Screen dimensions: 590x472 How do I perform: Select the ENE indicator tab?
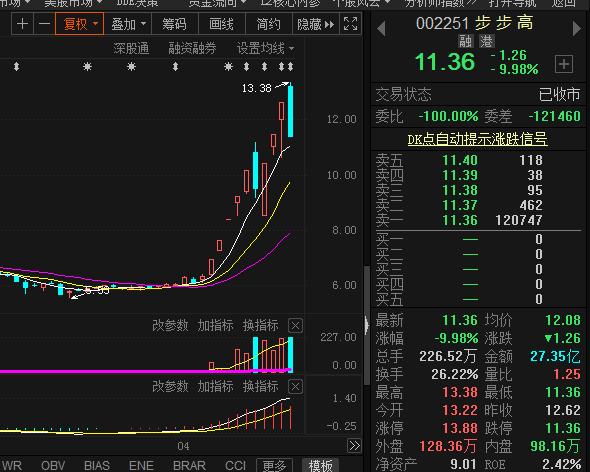click(141, 466)
